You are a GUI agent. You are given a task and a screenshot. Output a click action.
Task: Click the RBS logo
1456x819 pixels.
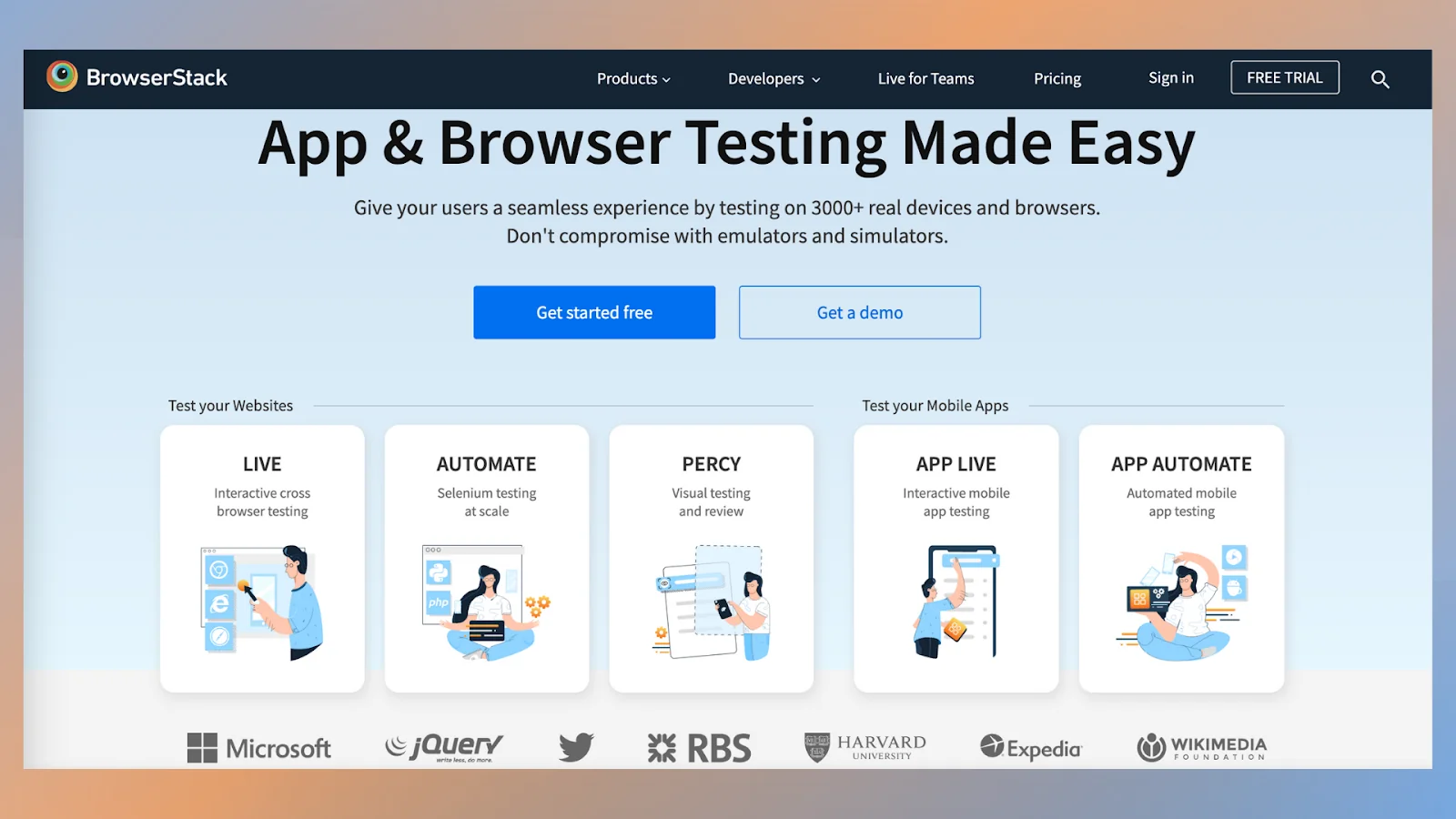[x=699, y=748]
